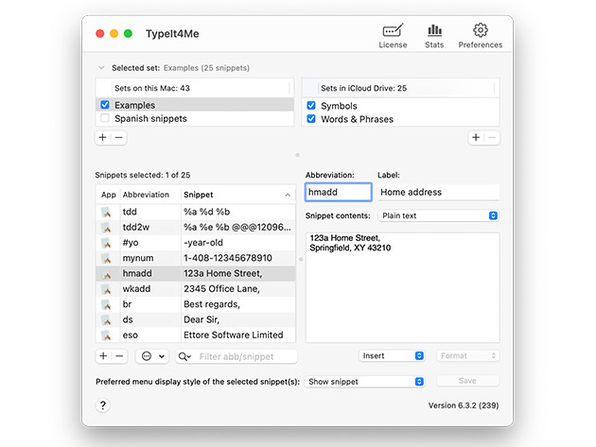Open the Show snippet display style dropdown

point(364,381)
